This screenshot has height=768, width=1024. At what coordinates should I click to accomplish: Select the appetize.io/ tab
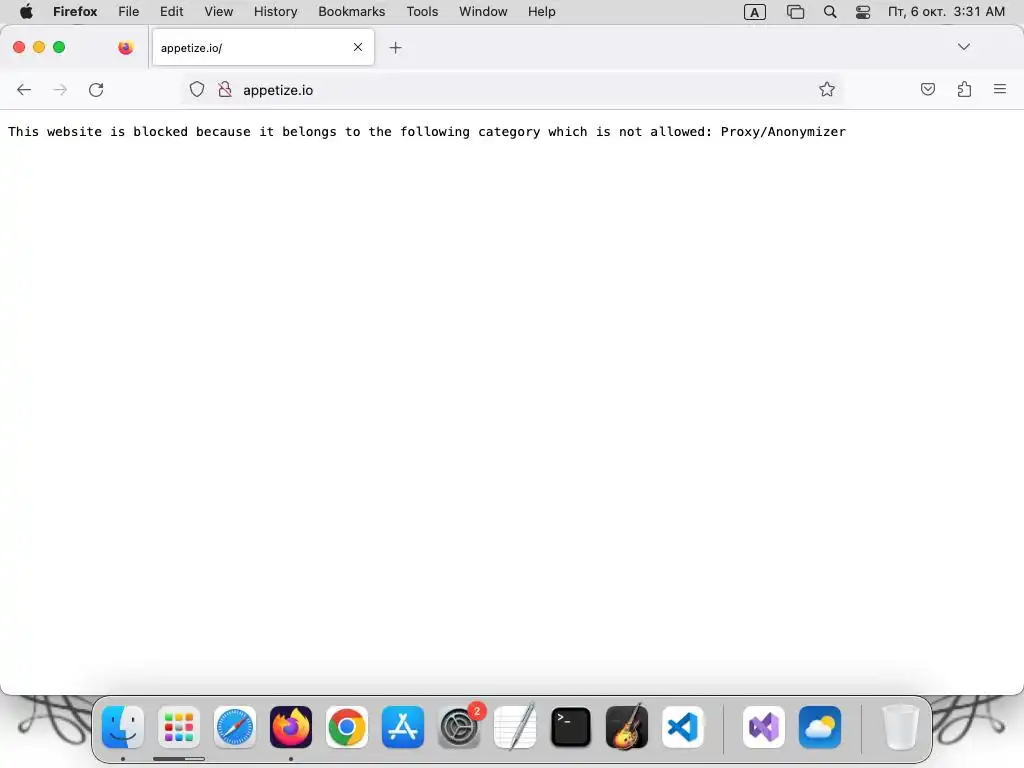click(263, 48)
